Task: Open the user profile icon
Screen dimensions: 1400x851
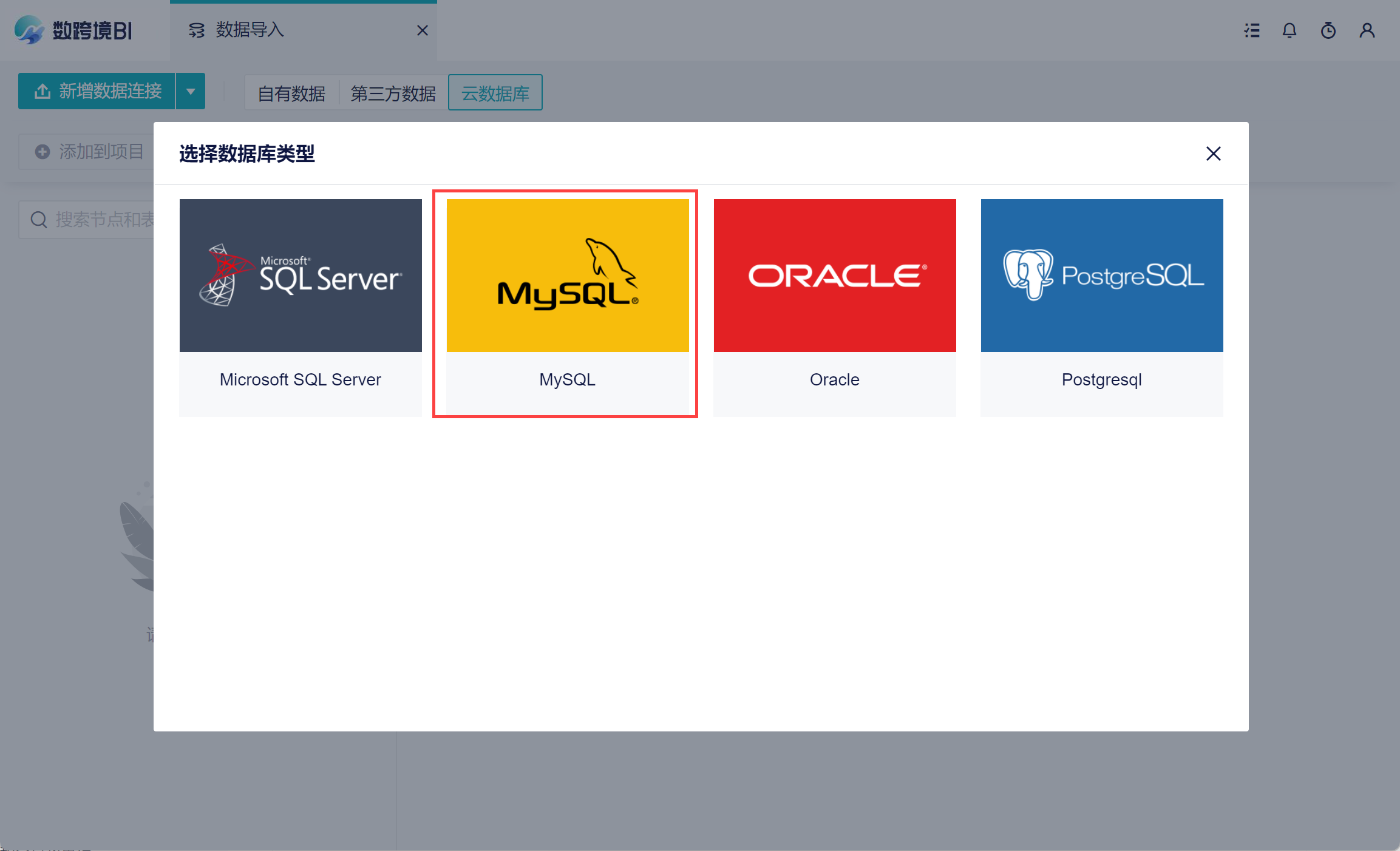Action: click(x=1367, y=30)
